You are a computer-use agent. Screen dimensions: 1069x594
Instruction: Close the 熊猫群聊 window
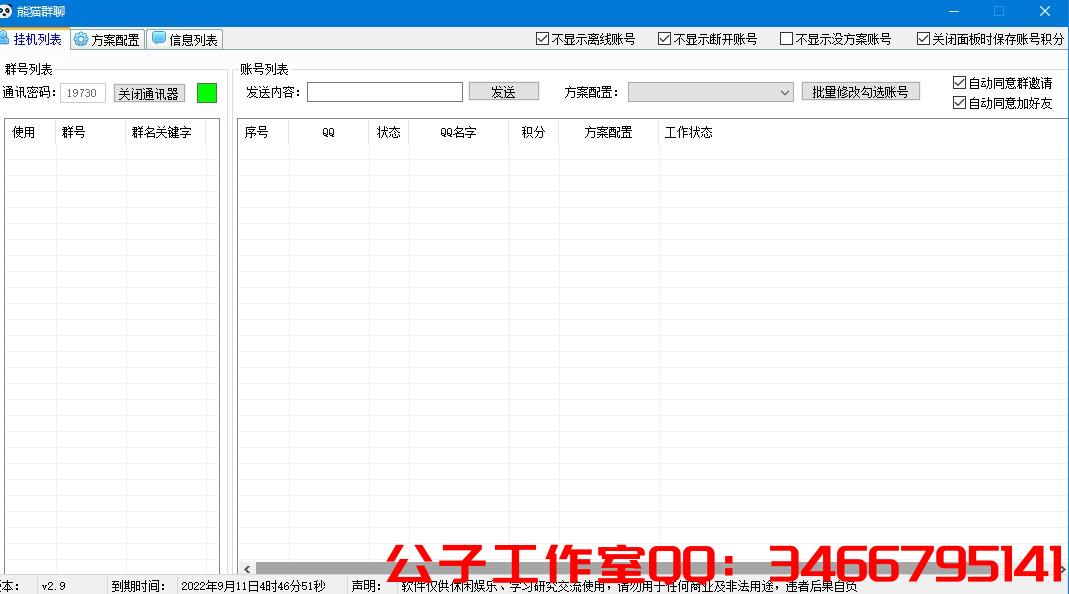[1044, 12]
